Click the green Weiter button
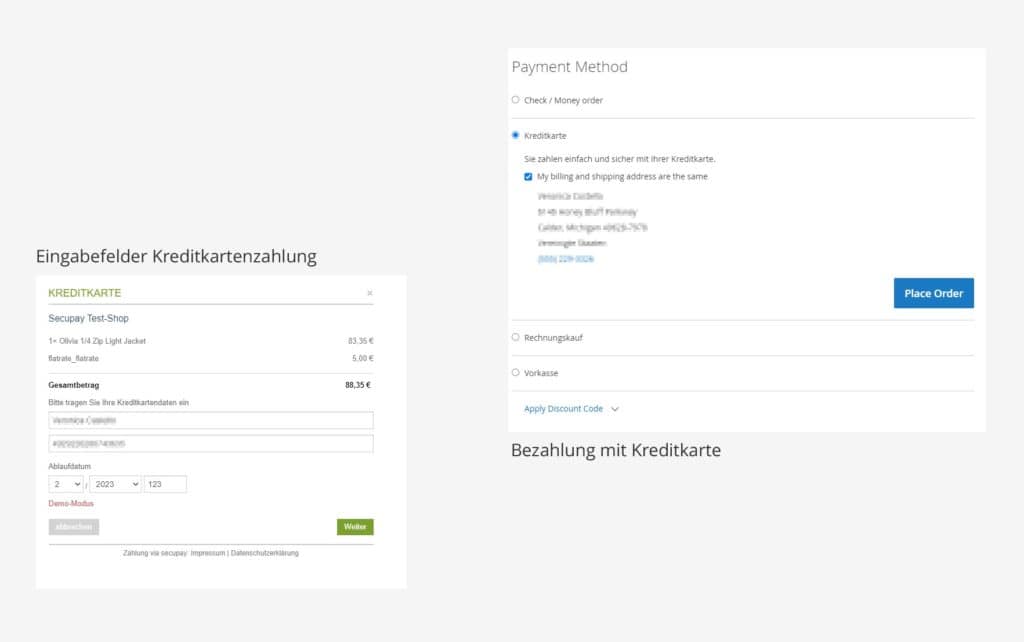The image size is (1024, 642). [354, 526]
